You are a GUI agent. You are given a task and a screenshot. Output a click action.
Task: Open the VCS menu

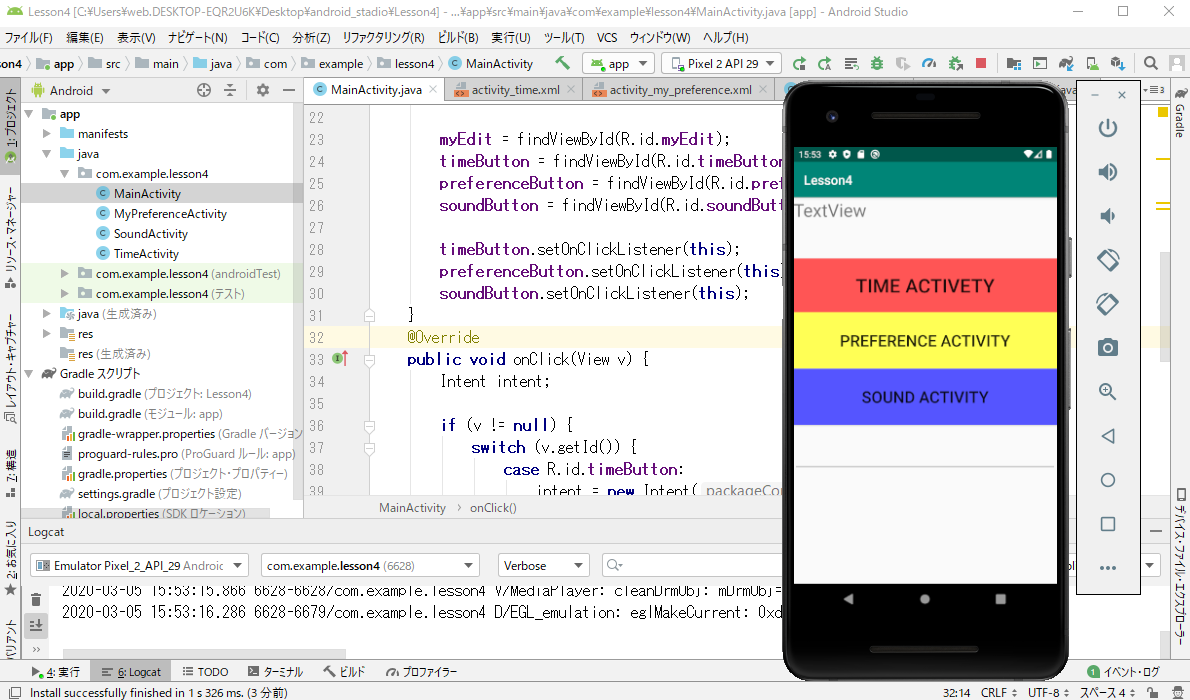607,38
